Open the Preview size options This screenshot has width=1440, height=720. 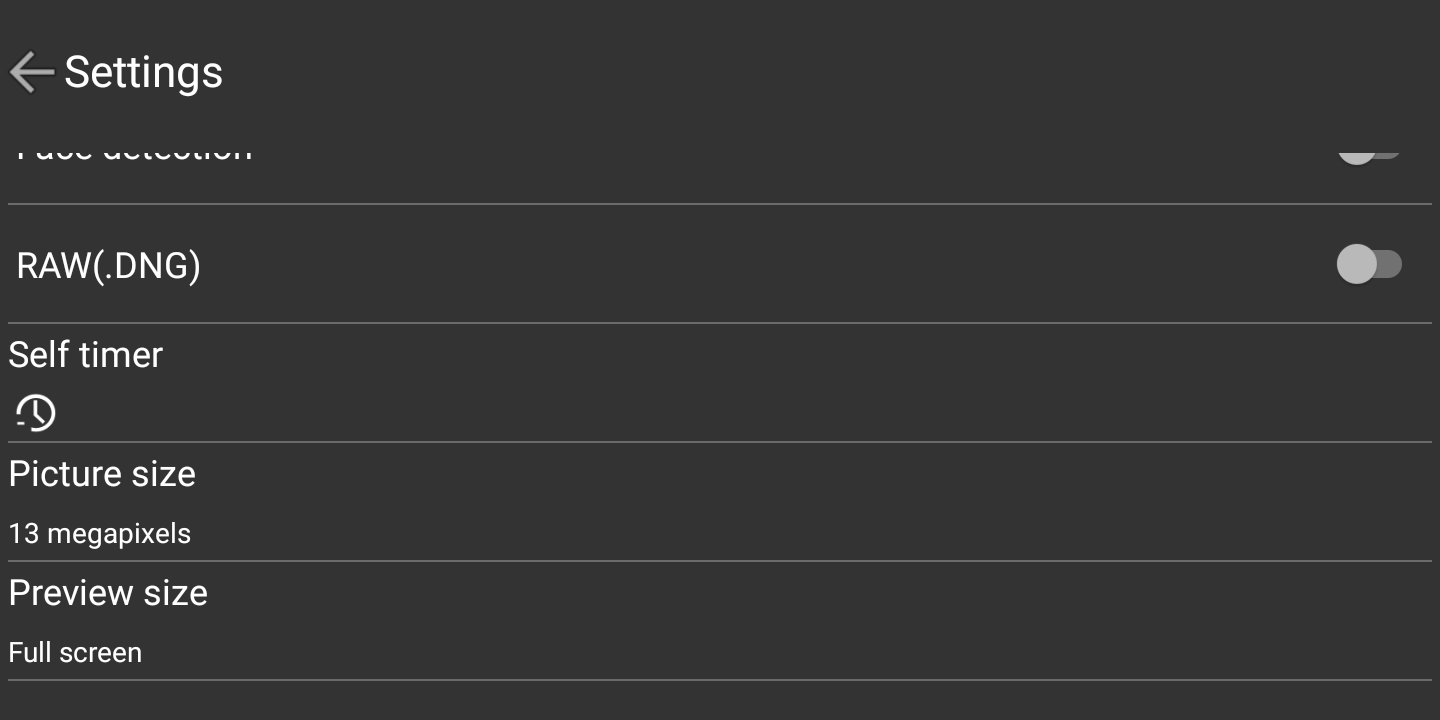point(720,621)
